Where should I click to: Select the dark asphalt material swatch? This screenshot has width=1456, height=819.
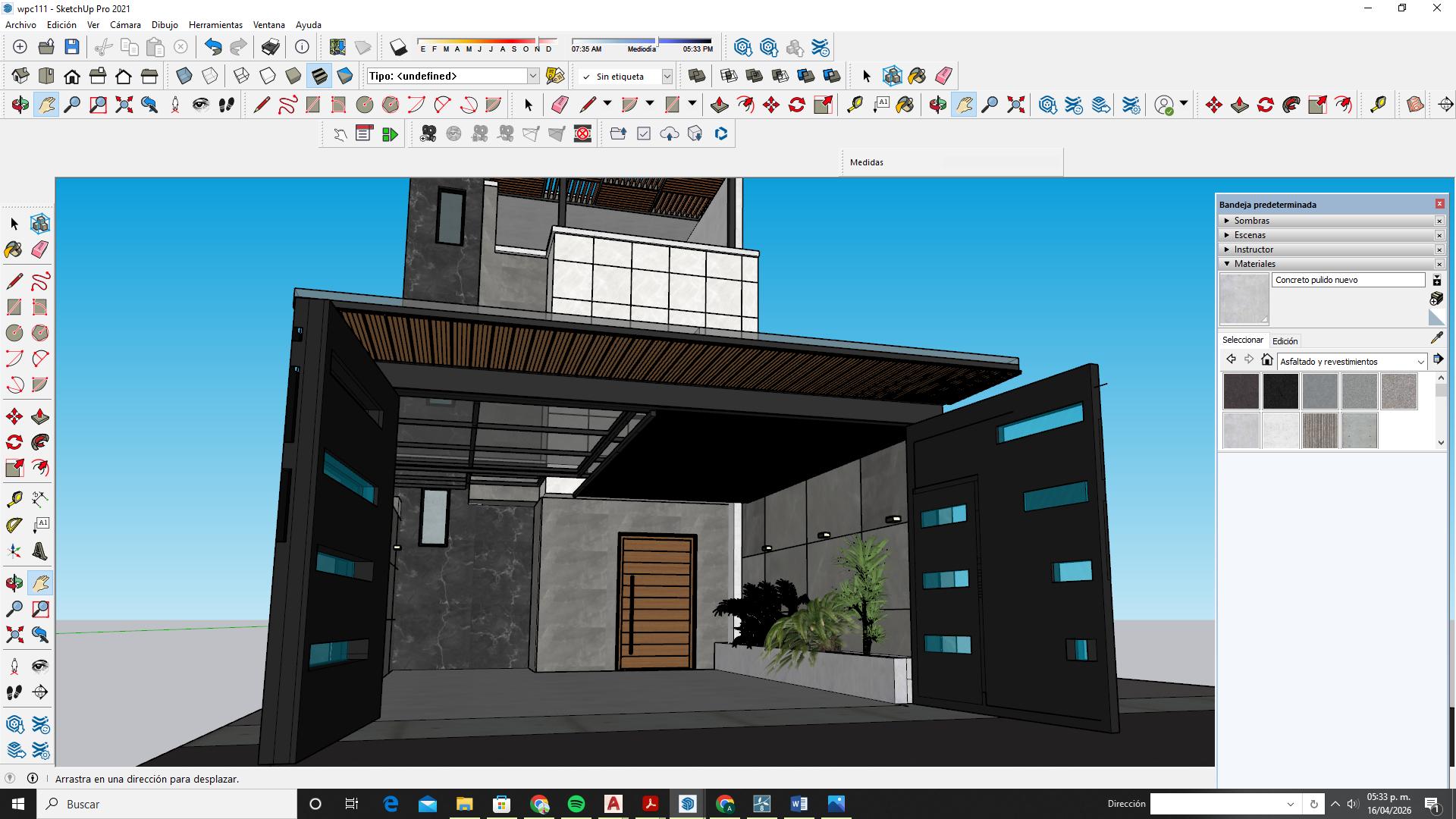[1241, 391]
